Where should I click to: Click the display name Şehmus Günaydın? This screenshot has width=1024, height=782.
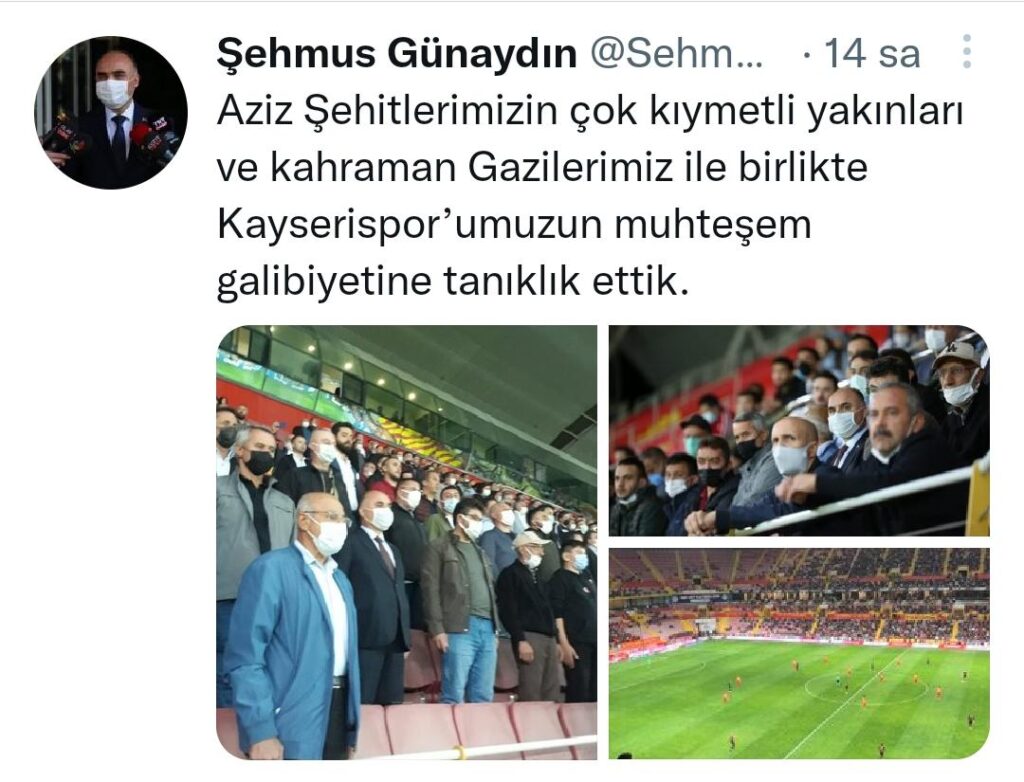(397, 53)
